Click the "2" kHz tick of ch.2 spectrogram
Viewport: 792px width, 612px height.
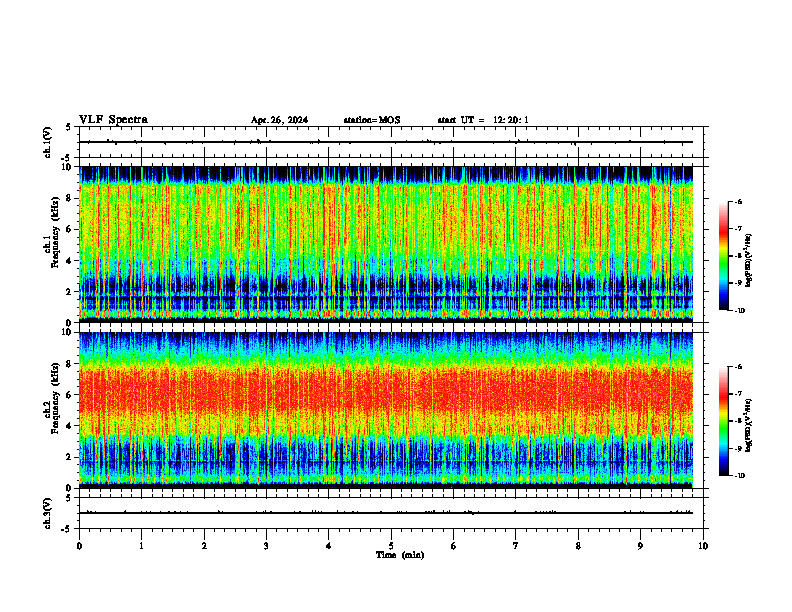69,457
